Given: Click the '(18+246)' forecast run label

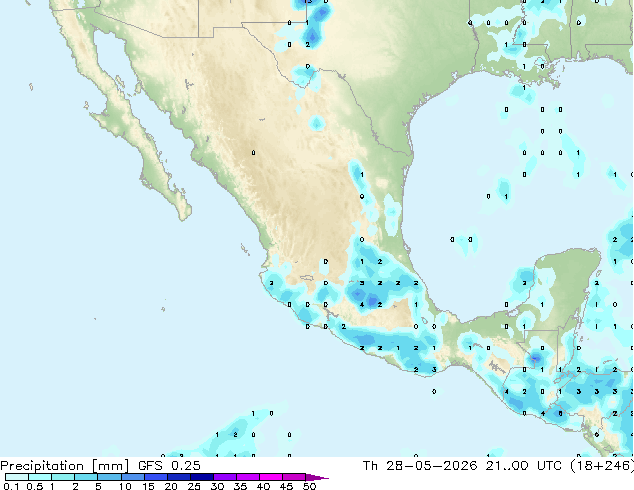Looking at the screenshot, I should pos(602,466).
